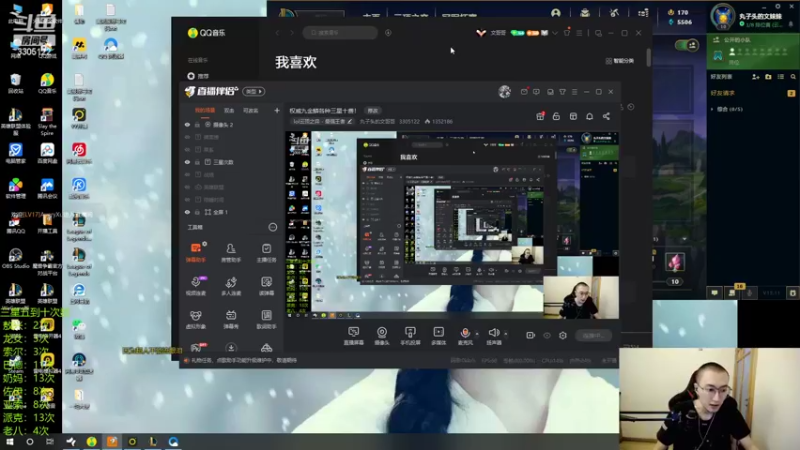This screenshot has height=450, width=800.
Task: Lock the 全屏 1 source
Action: 197,212
